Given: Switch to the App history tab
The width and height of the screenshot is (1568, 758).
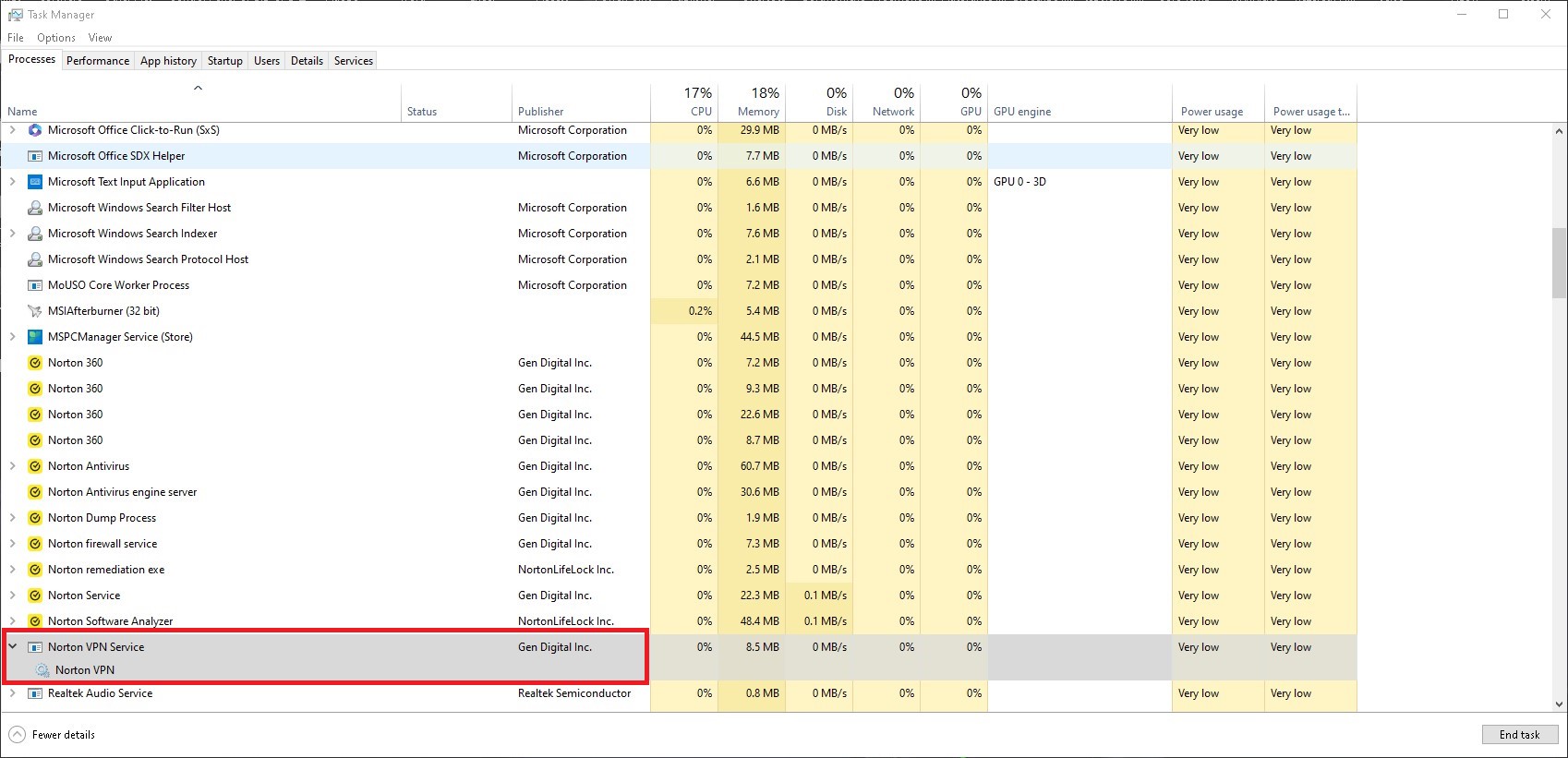Looking at the screenshot, I should (x=168, y=61).
